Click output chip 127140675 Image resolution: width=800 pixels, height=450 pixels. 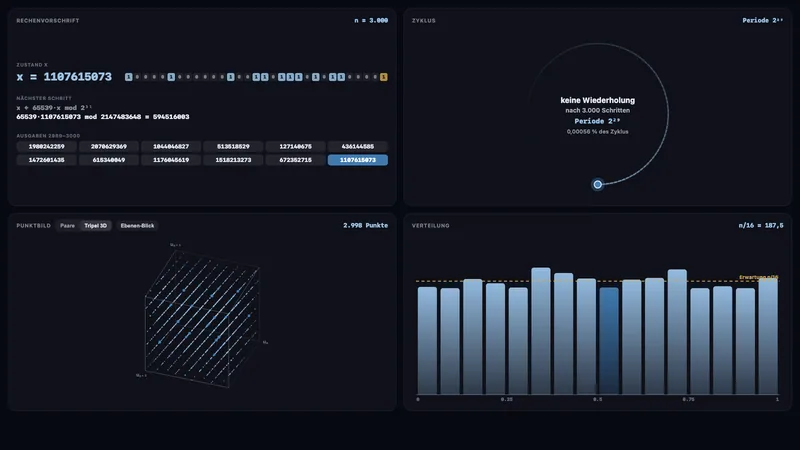click(x=295, y=146)
